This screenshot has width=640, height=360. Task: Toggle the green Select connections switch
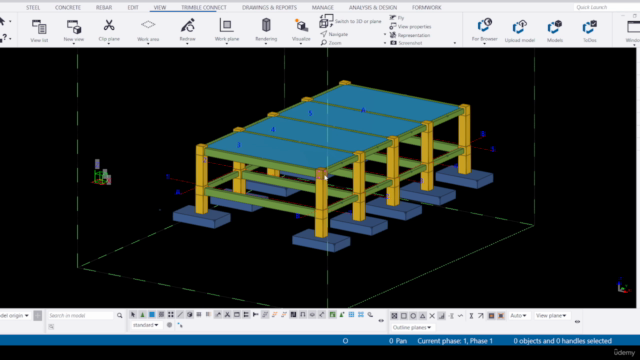pos(142,315)
